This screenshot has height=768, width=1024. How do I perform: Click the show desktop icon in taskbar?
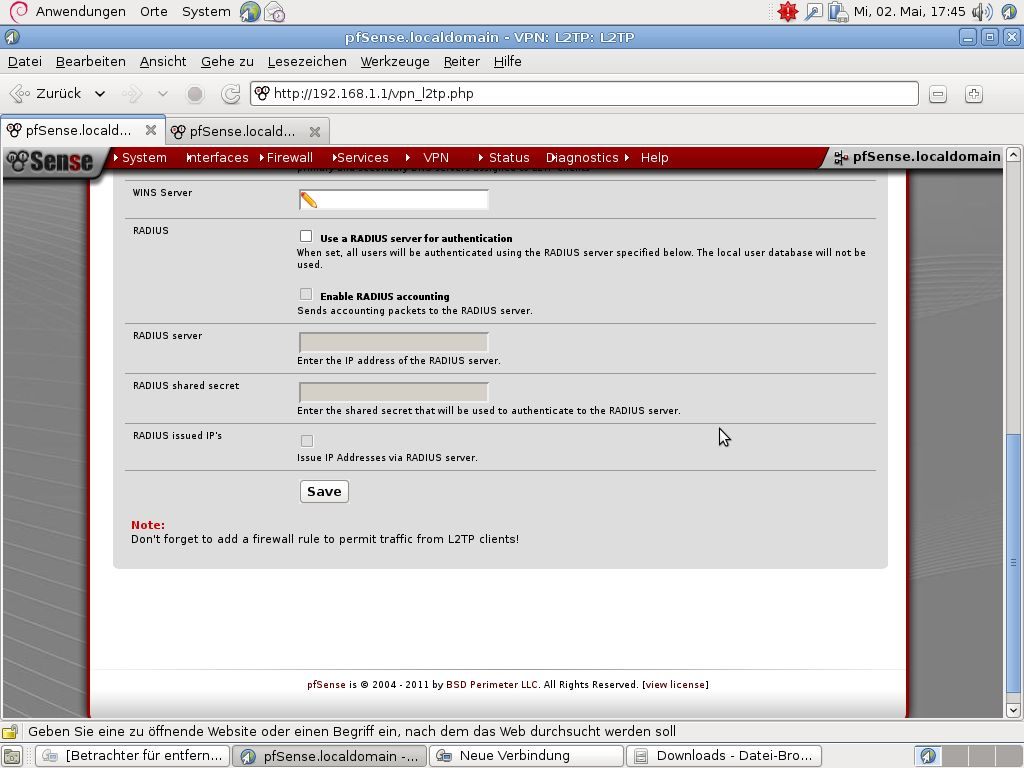[x=12, y=756]
